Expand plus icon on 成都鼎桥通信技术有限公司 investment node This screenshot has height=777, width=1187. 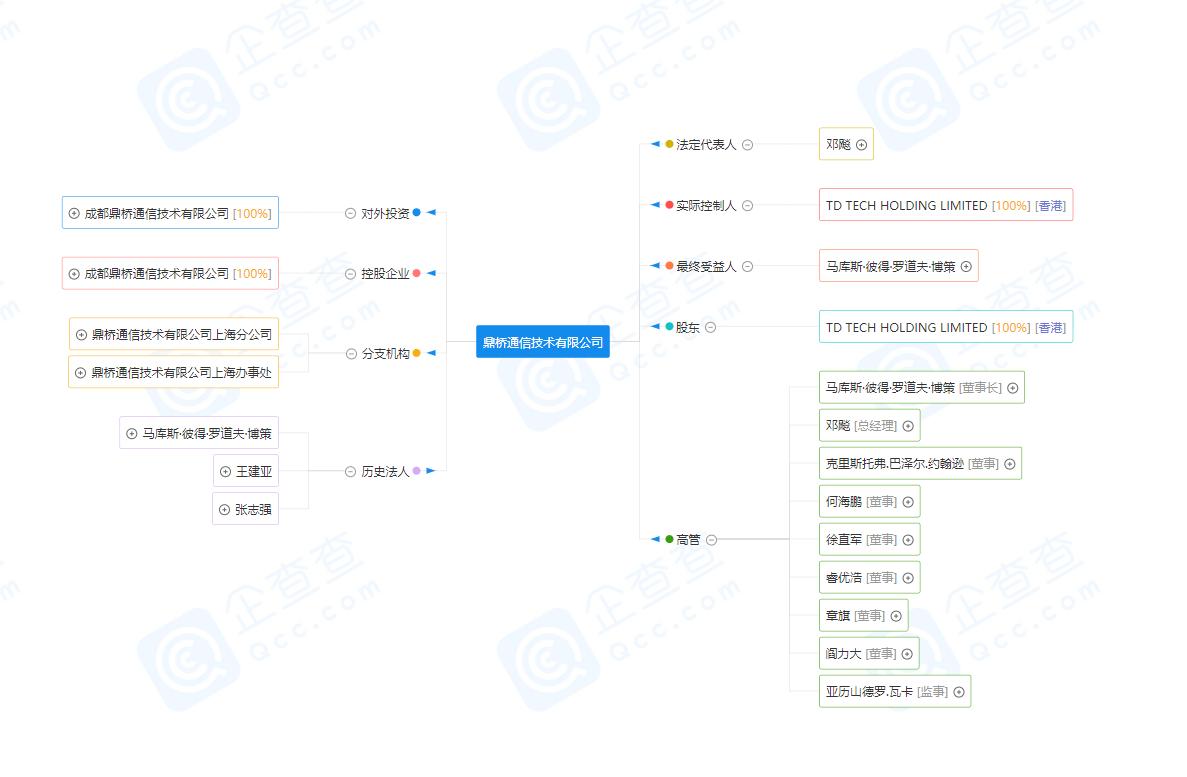click(x=74, y=214)
